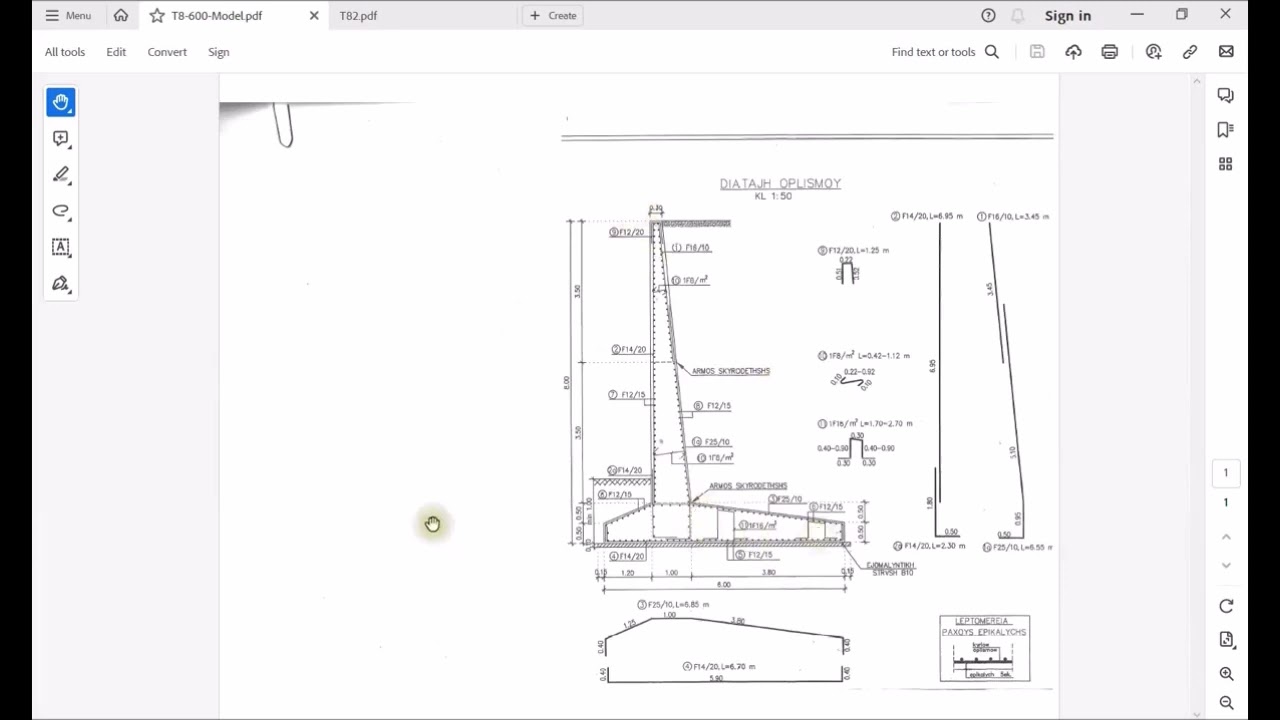Open the page thumbnails grid icon
Viewport: 1280px width, 720px height.
click(1226, 164)
